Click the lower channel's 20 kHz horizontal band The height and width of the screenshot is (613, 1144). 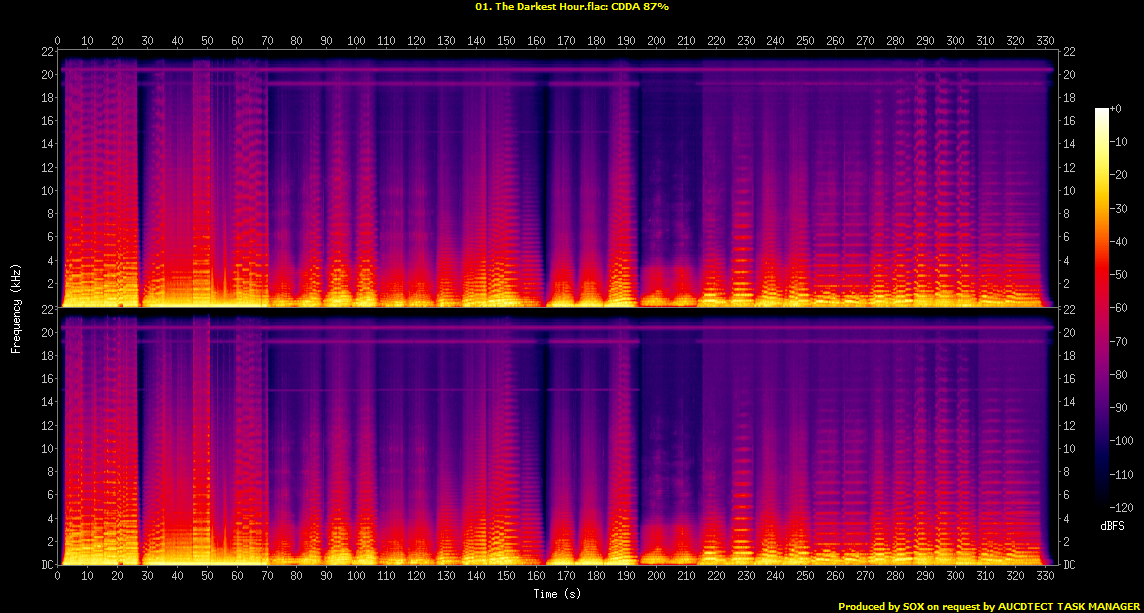point(560,328)
